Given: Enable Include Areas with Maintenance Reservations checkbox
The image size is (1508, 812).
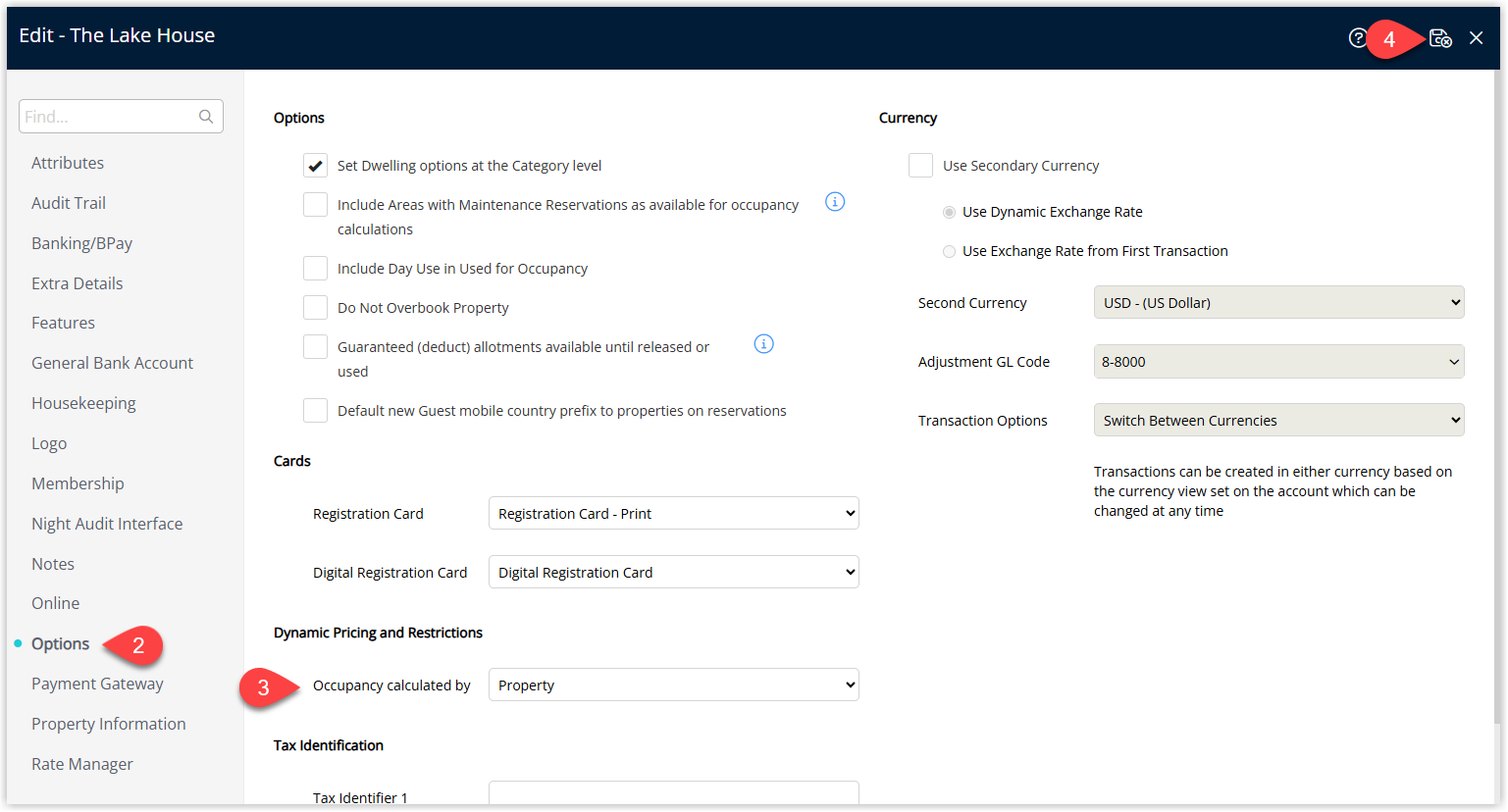Looking at the screenshot, I should click(315, 205).
